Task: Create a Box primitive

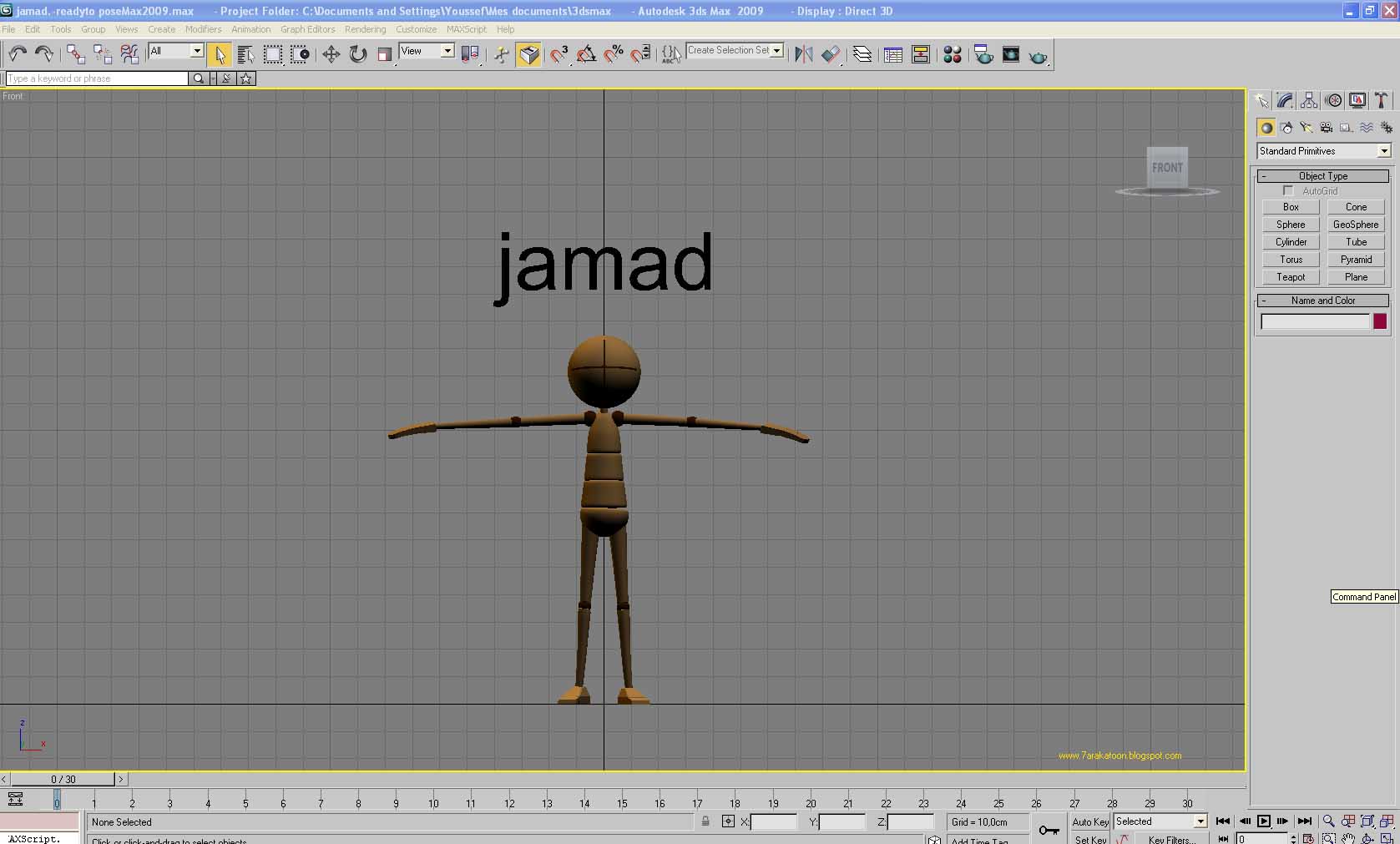Action: (1291, 207)
